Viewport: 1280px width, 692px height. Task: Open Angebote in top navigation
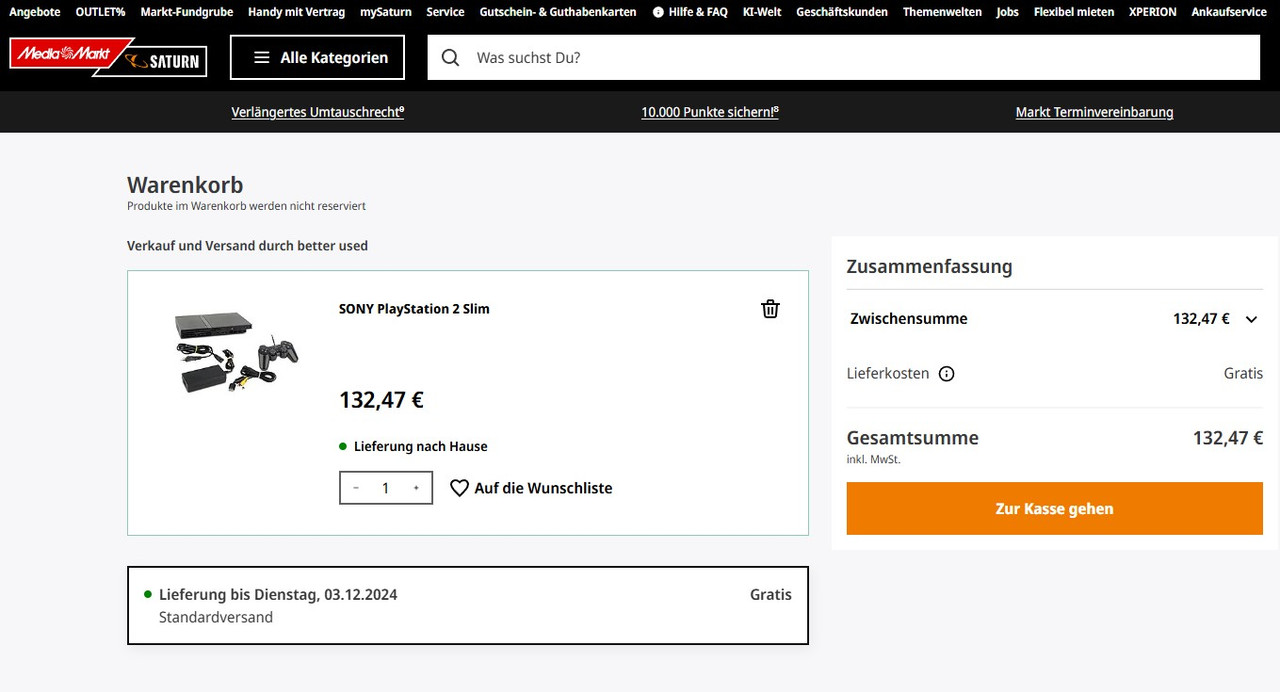35,12
